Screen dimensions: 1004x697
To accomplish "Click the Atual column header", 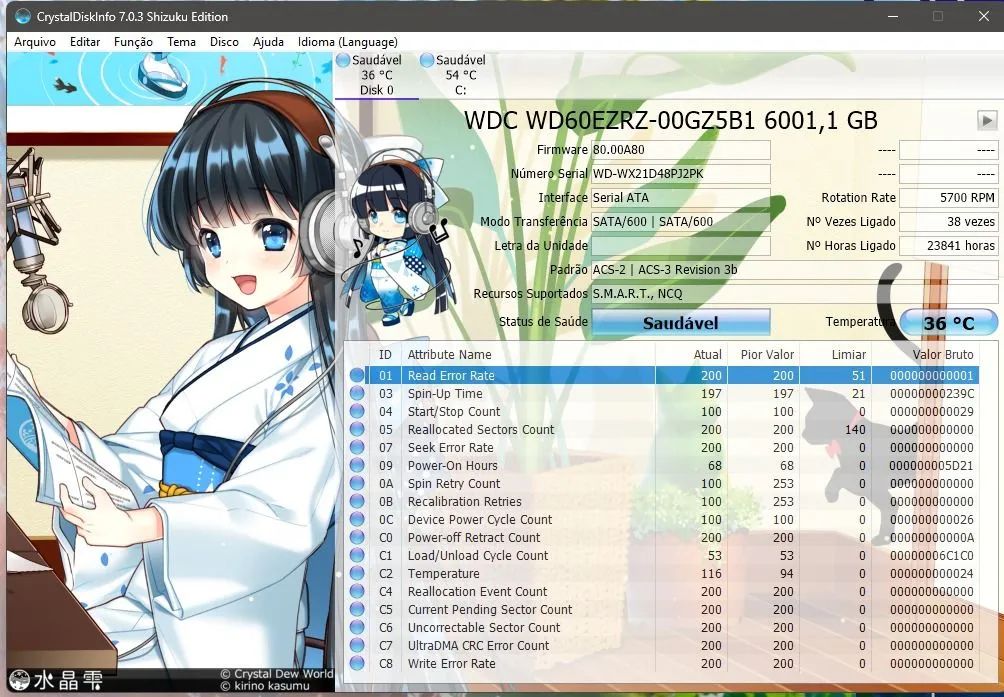I will tap(692, 355).
